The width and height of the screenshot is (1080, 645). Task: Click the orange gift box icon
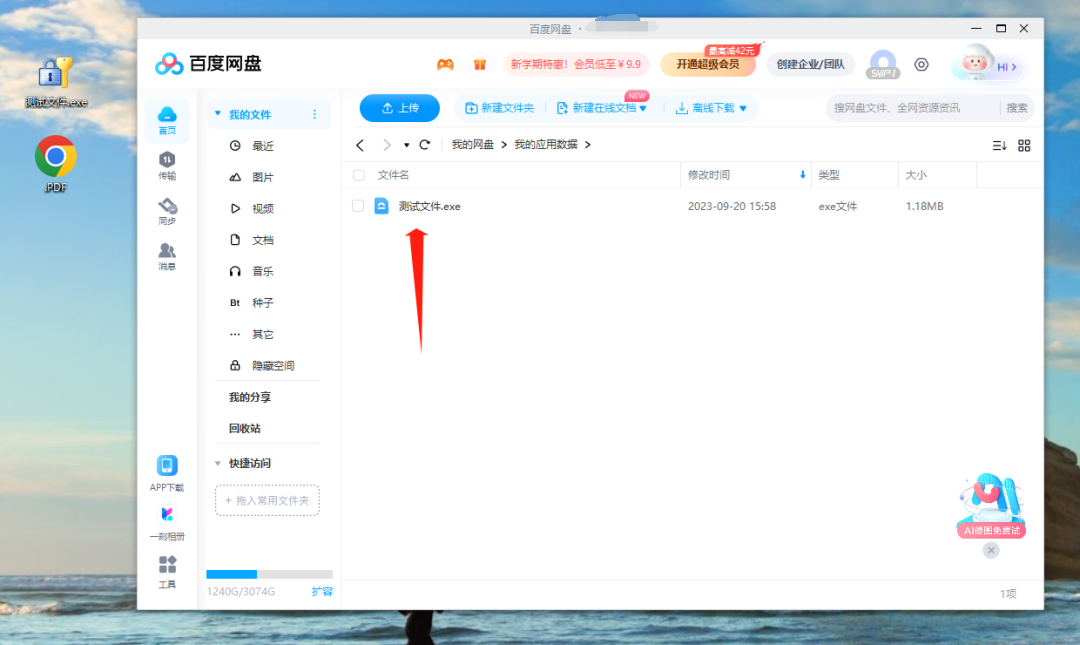click(479, 65)
